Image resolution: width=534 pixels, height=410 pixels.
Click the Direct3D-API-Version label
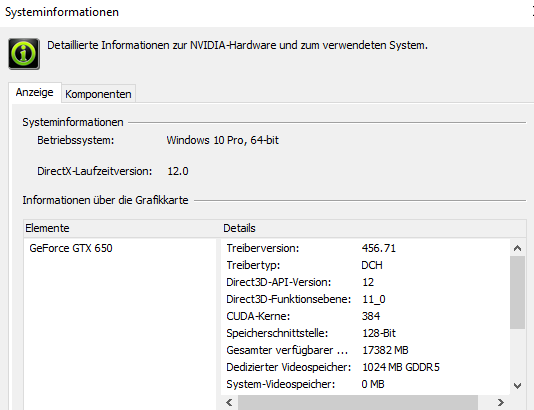tap(279, 282)
